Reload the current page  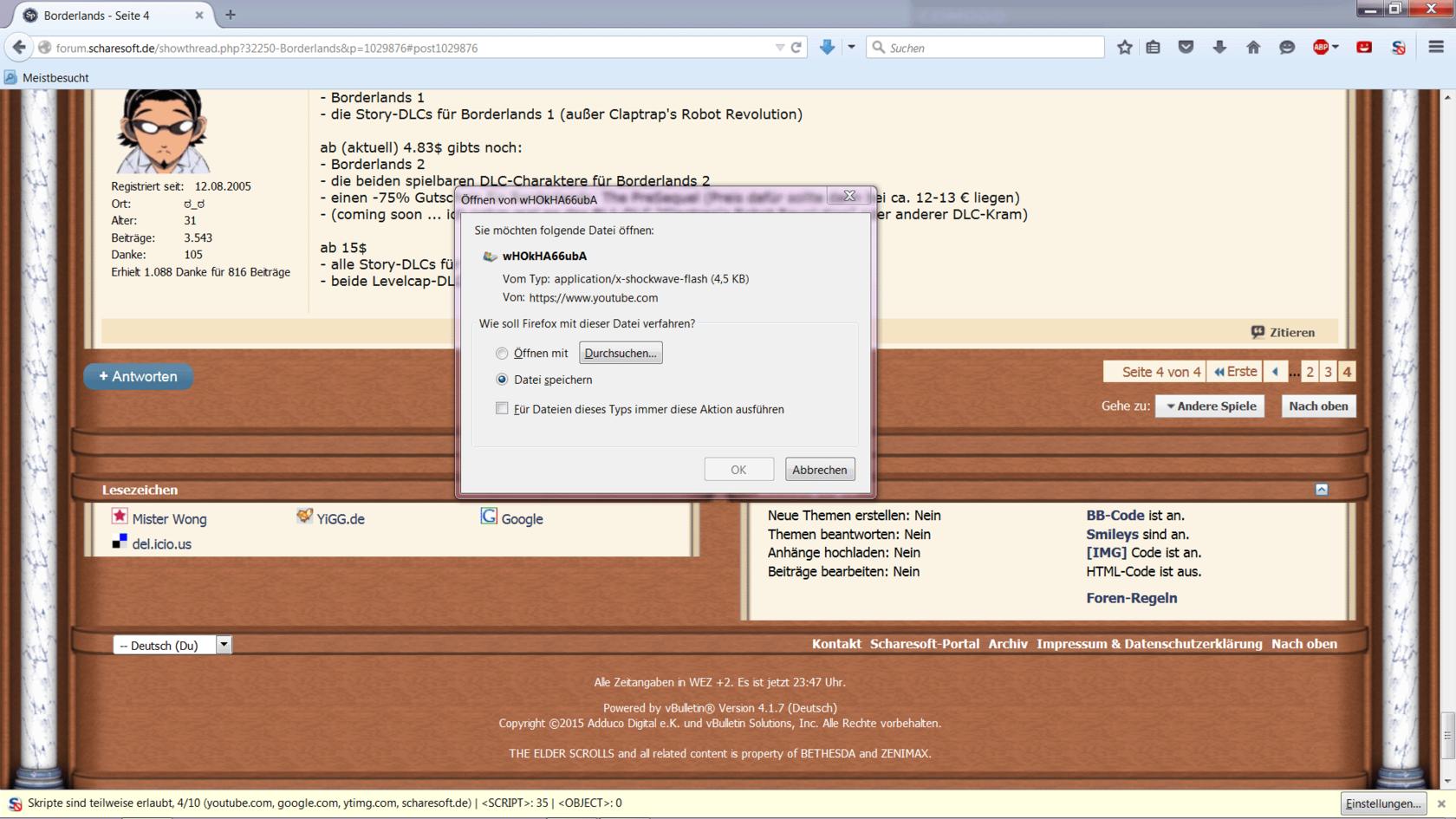click(x=796, y=48)
